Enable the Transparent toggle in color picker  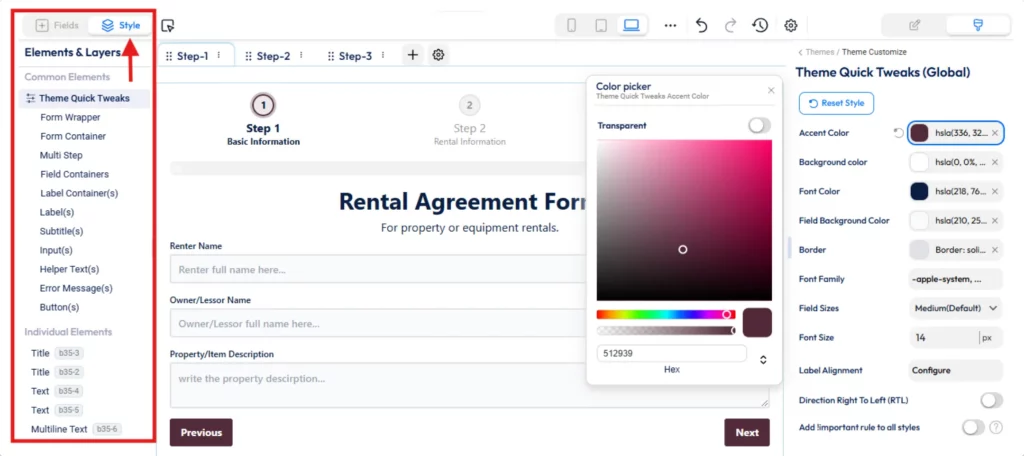pyautogui.click(x=759, y=125)
